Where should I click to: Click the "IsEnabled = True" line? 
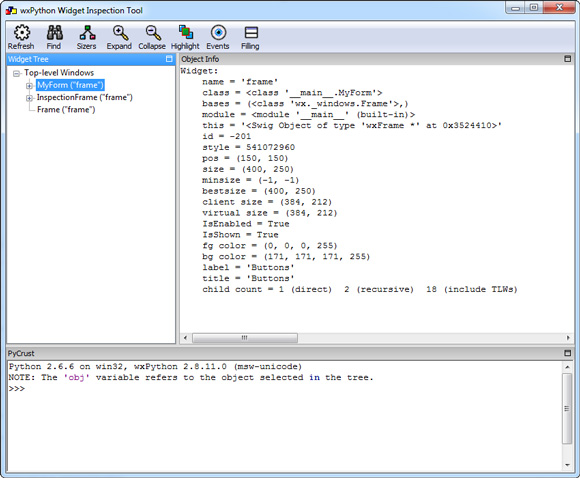[x=246, y=224]
